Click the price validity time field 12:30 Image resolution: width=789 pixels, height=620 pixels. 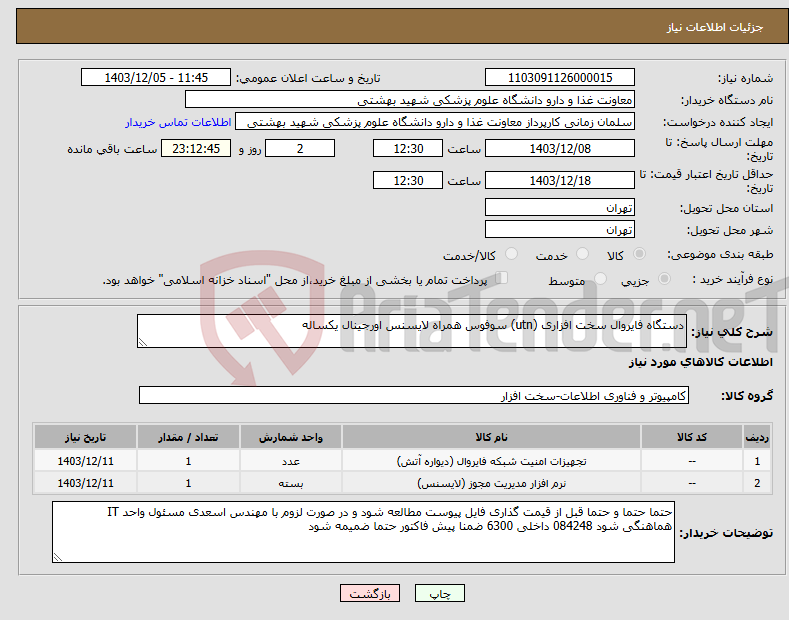(408, 180)
